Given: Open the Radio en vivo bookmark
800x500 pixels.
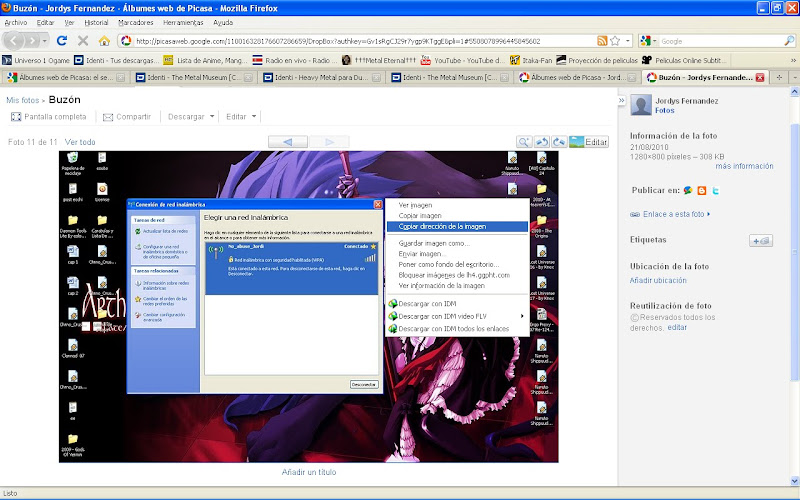Looking at the screenshot, I should point(294,60).
